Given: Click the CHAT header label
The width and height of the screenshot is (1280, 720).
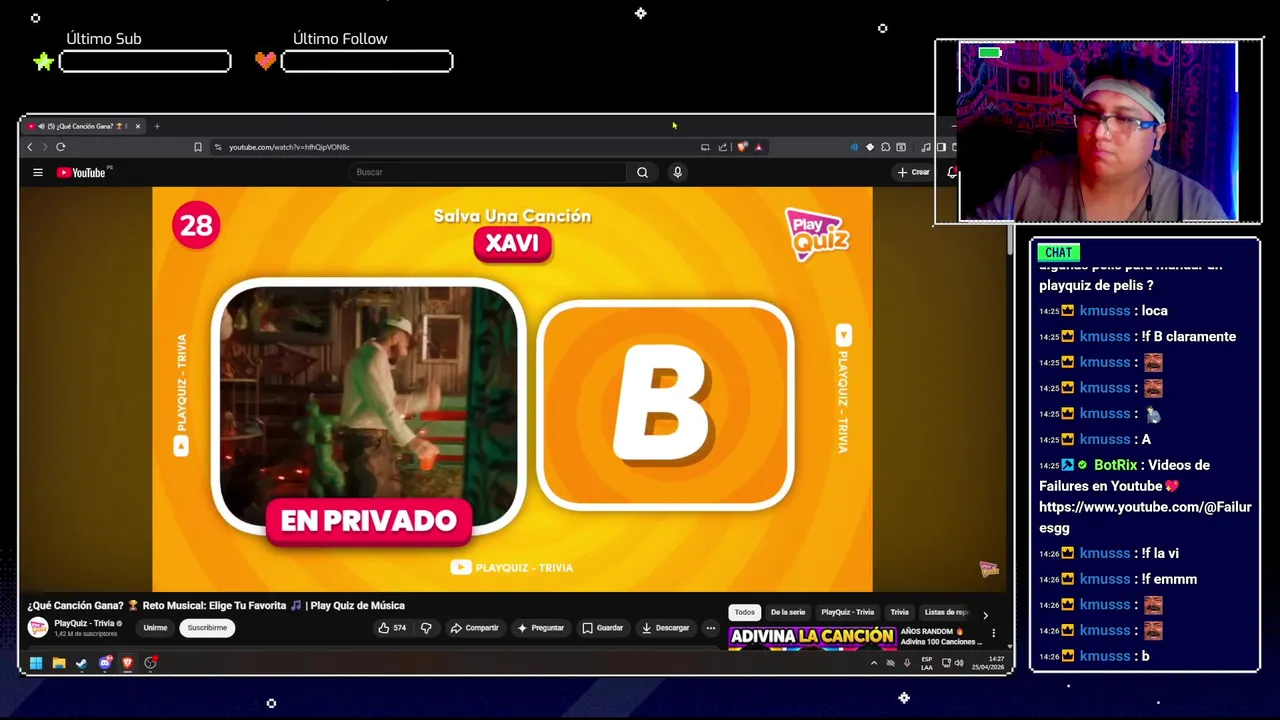Looking at the screenshot, I should pos(1058,253).
